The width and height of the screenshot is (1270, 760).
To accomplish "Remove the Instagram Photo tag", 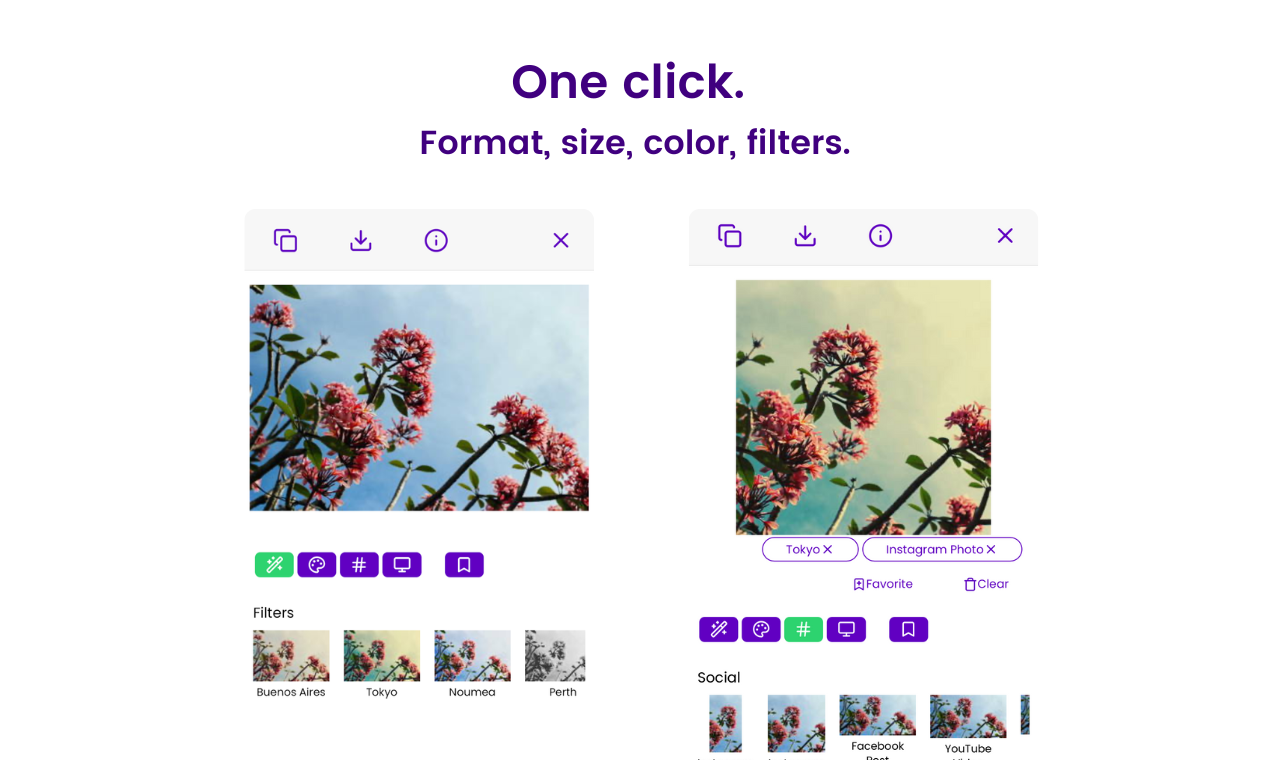I will tap(991, 549).
